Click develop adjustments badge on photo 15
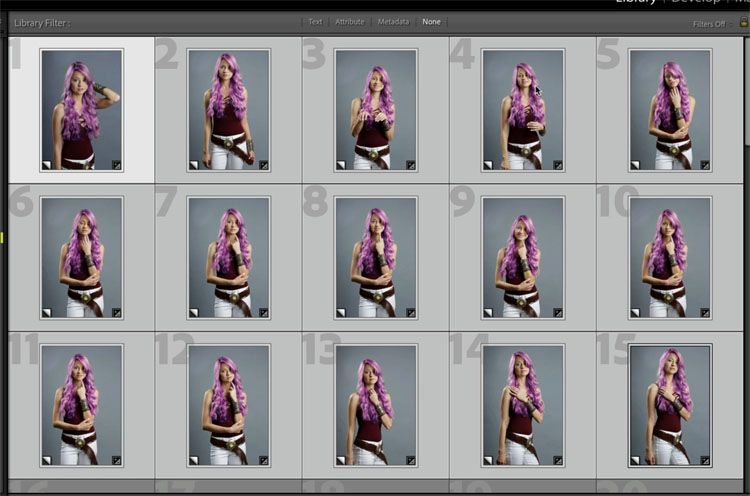This screenshot has width=750, height=496. click(x=705, y=461)
